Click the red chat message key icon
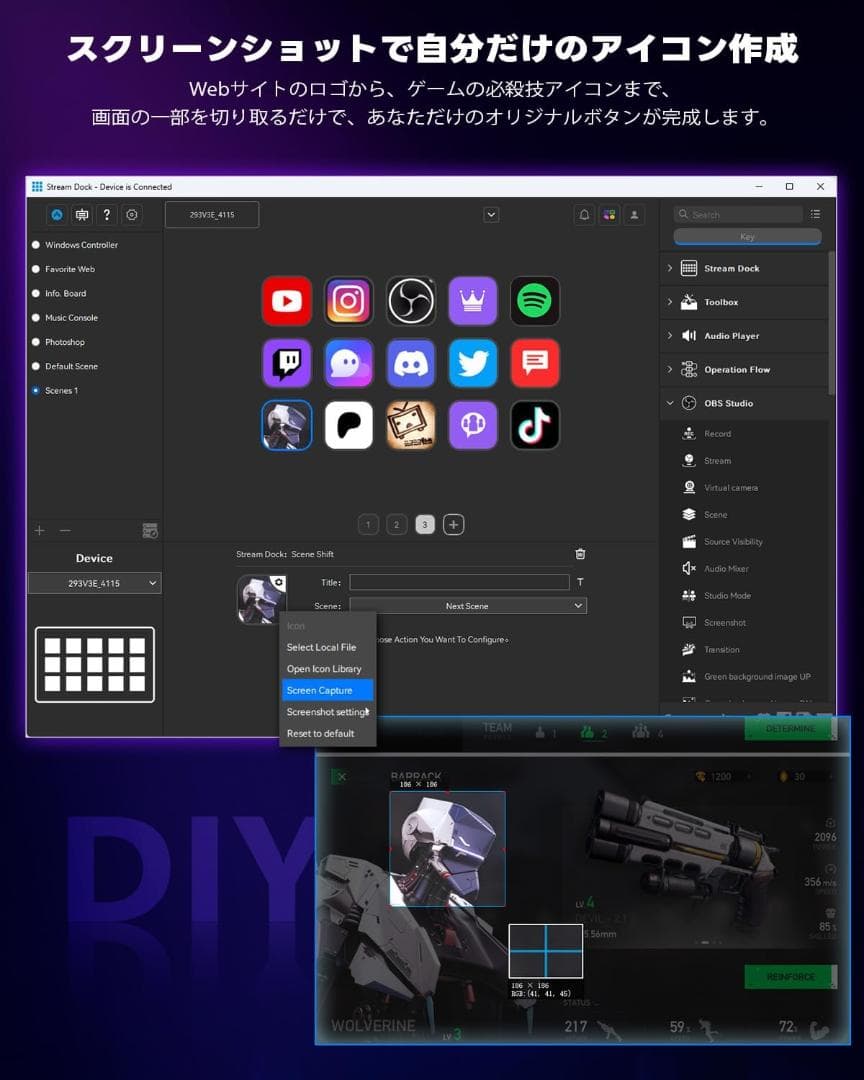This screenshot has width=864, height=1080. (535, 363)
